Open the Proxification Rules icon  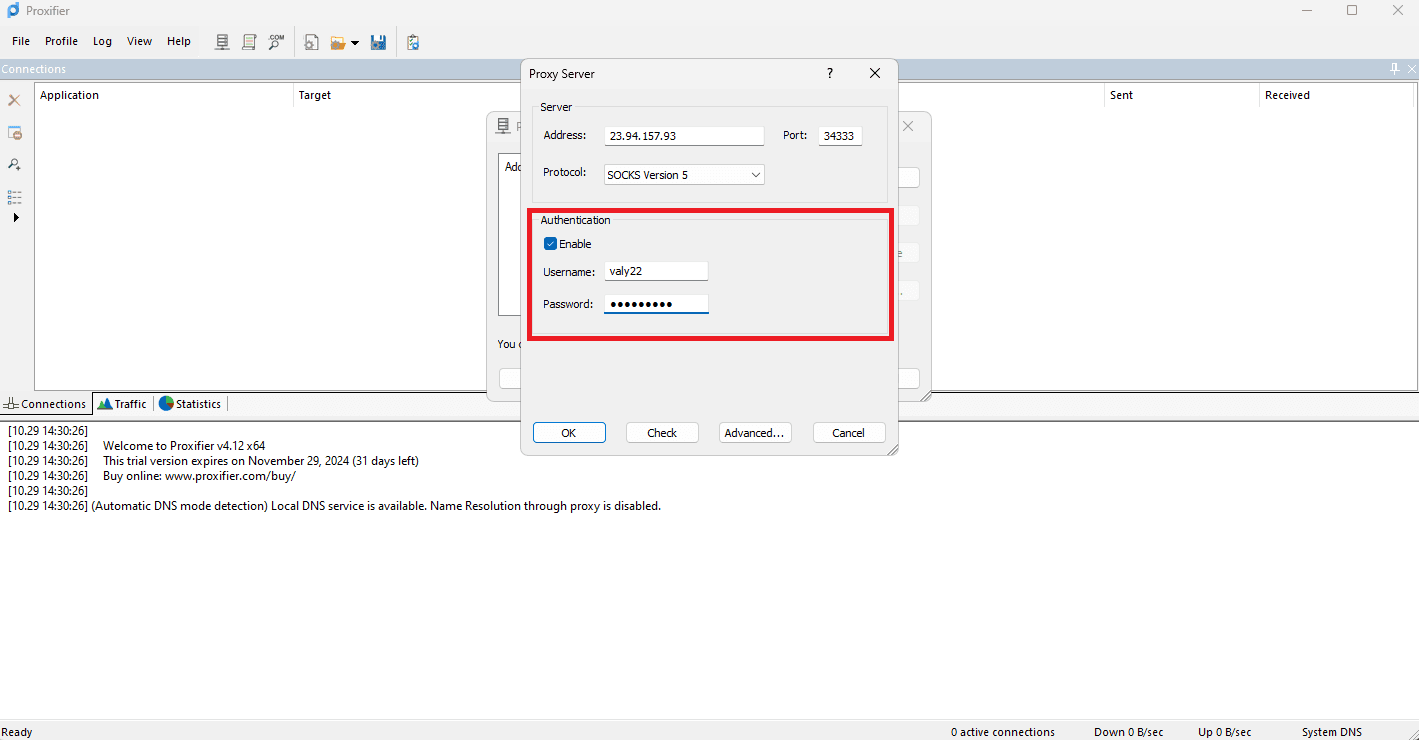[x=248, y=41]
